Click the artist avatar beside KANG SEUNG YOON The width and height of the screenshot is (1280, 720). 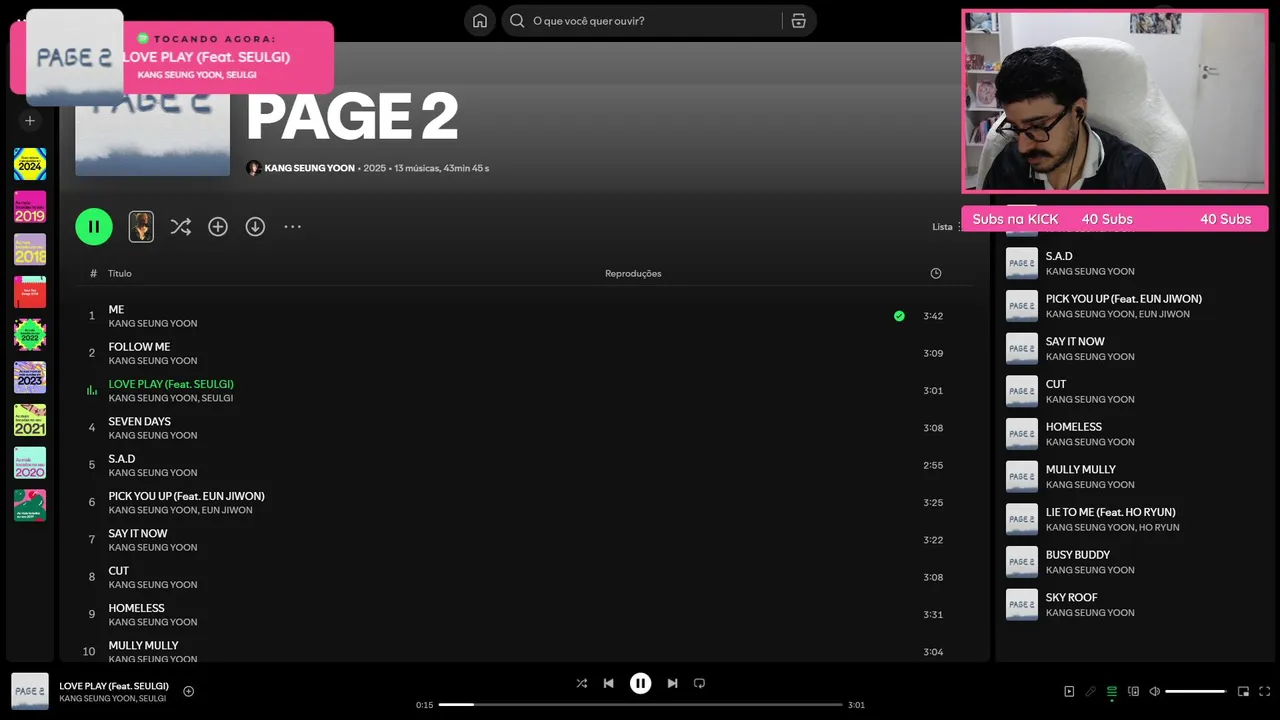tap(254, 168)
